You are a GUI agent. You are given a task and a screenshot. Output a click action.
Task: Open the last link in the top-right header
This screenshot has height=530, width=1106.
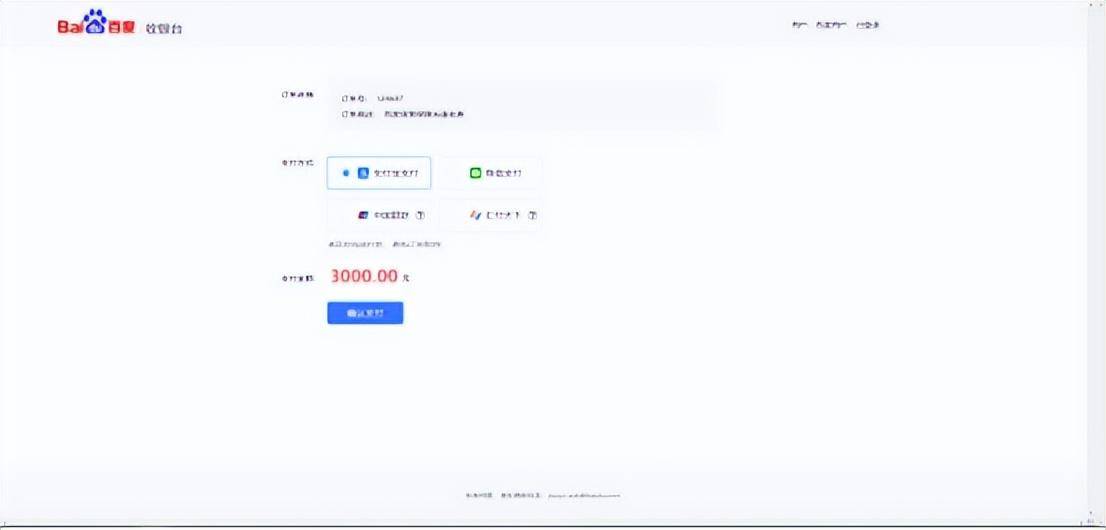(x=868, y=25)
